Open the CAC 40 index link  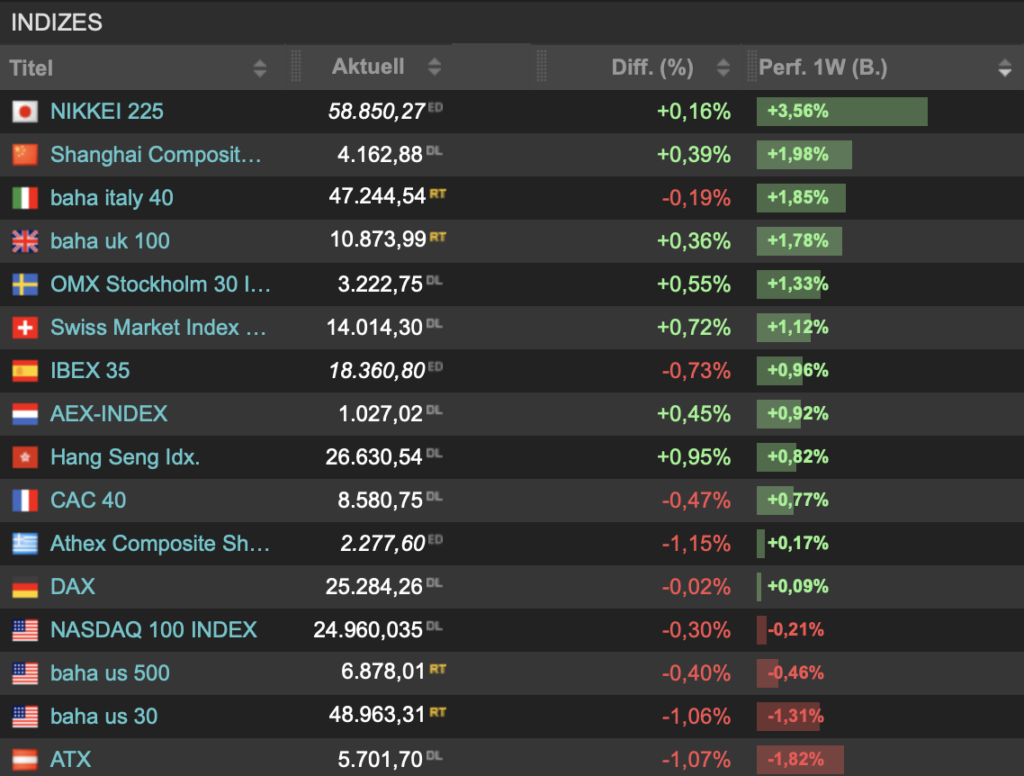tap(88, 500)
